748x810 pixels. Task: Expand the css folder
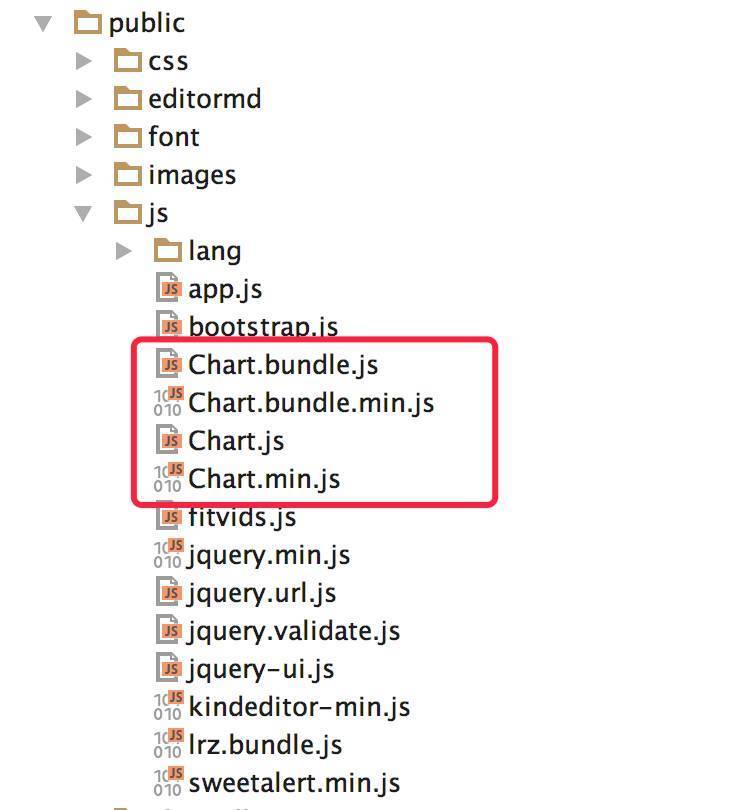click(x=84, y=61)
